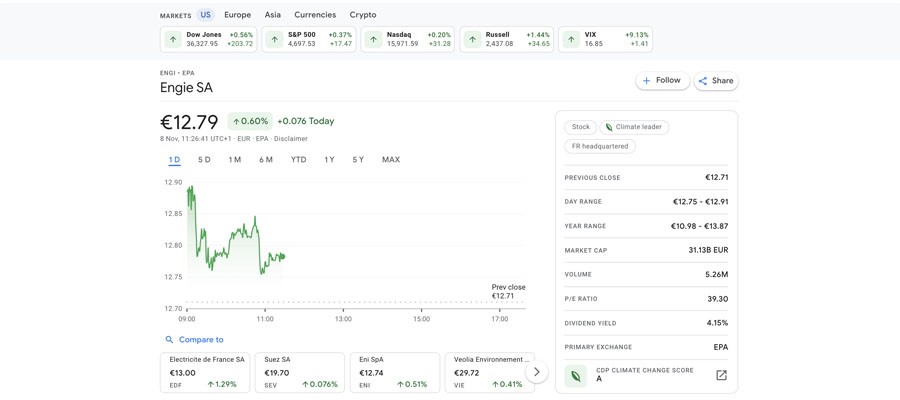Open Suez SA stock card

click(x=300, y=372)
